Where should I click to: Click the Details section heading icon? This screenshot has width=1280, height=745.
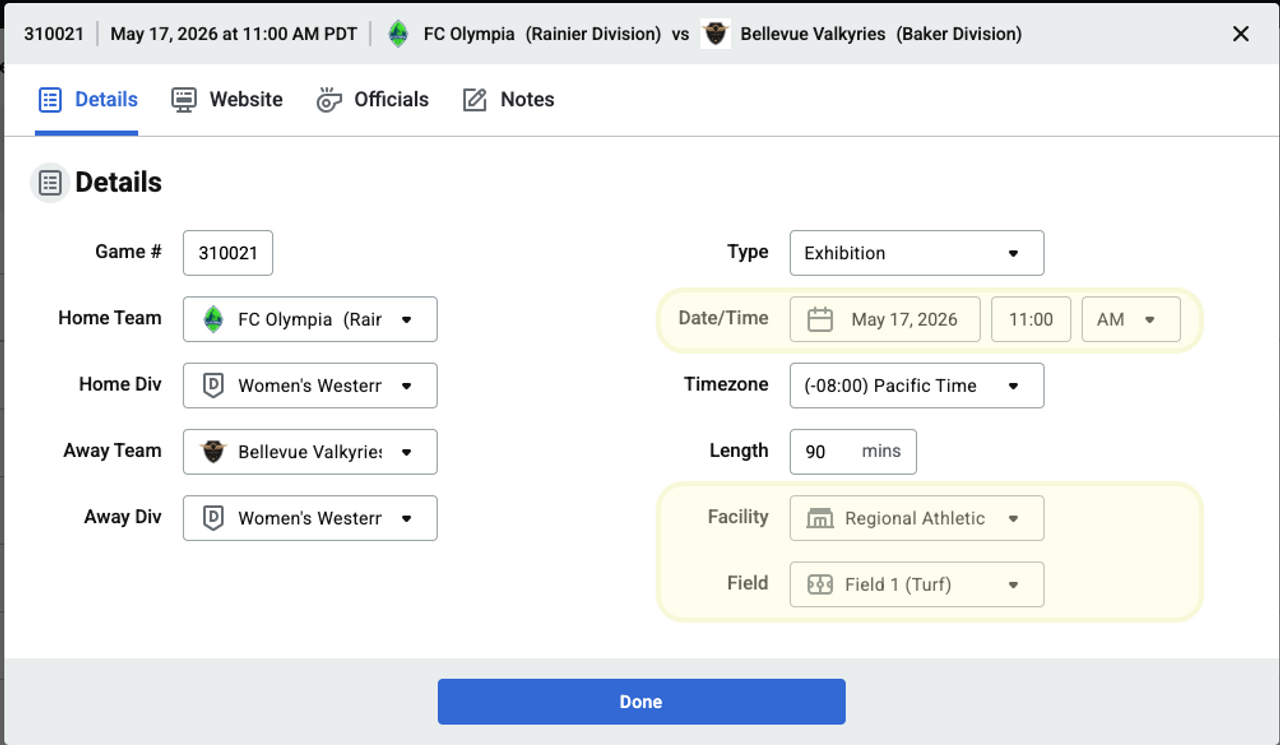pyautogui.click(x=50, y=183)
